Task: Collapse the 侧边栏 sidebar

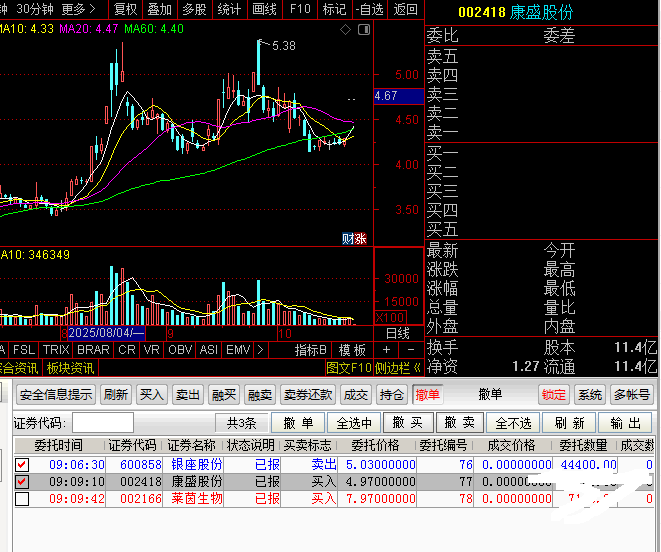Action: [x=398, y=368]
